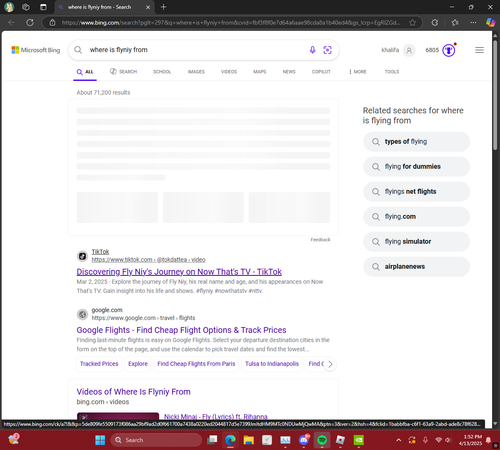Click 'Tulsa to Indianapolis' sublink
This screenshot has width=500, height=450.
(x=272, y=364)
